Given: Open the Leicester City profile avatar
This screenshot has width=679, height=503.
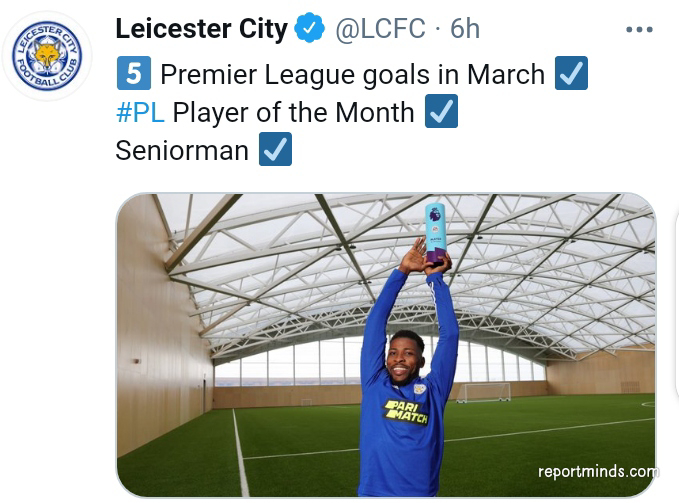Looking at the screenshot, I should coord(47,55).
